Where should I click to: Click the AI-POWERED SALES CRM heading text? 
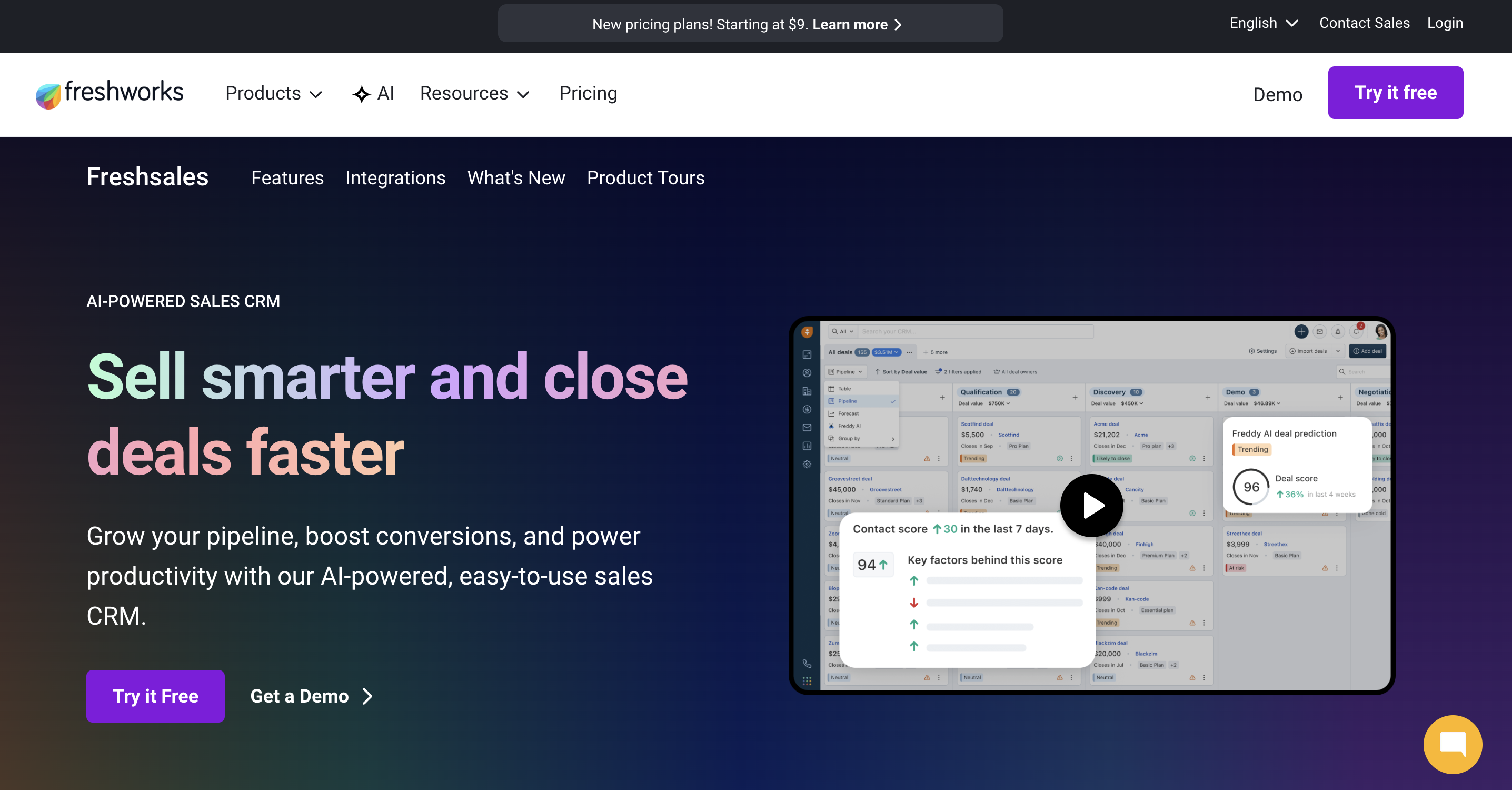183,301
